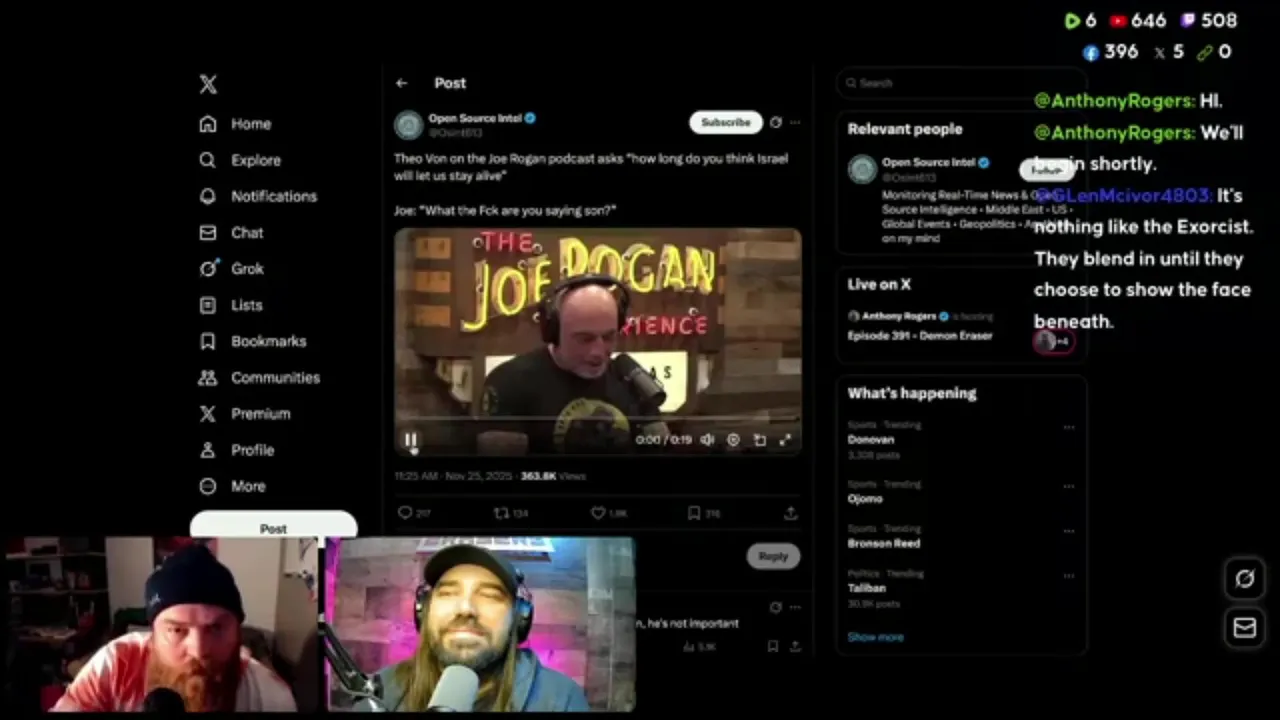Open video settings gear icon
The height and width of the screenshot is (720, 1280).
(733, 440)
